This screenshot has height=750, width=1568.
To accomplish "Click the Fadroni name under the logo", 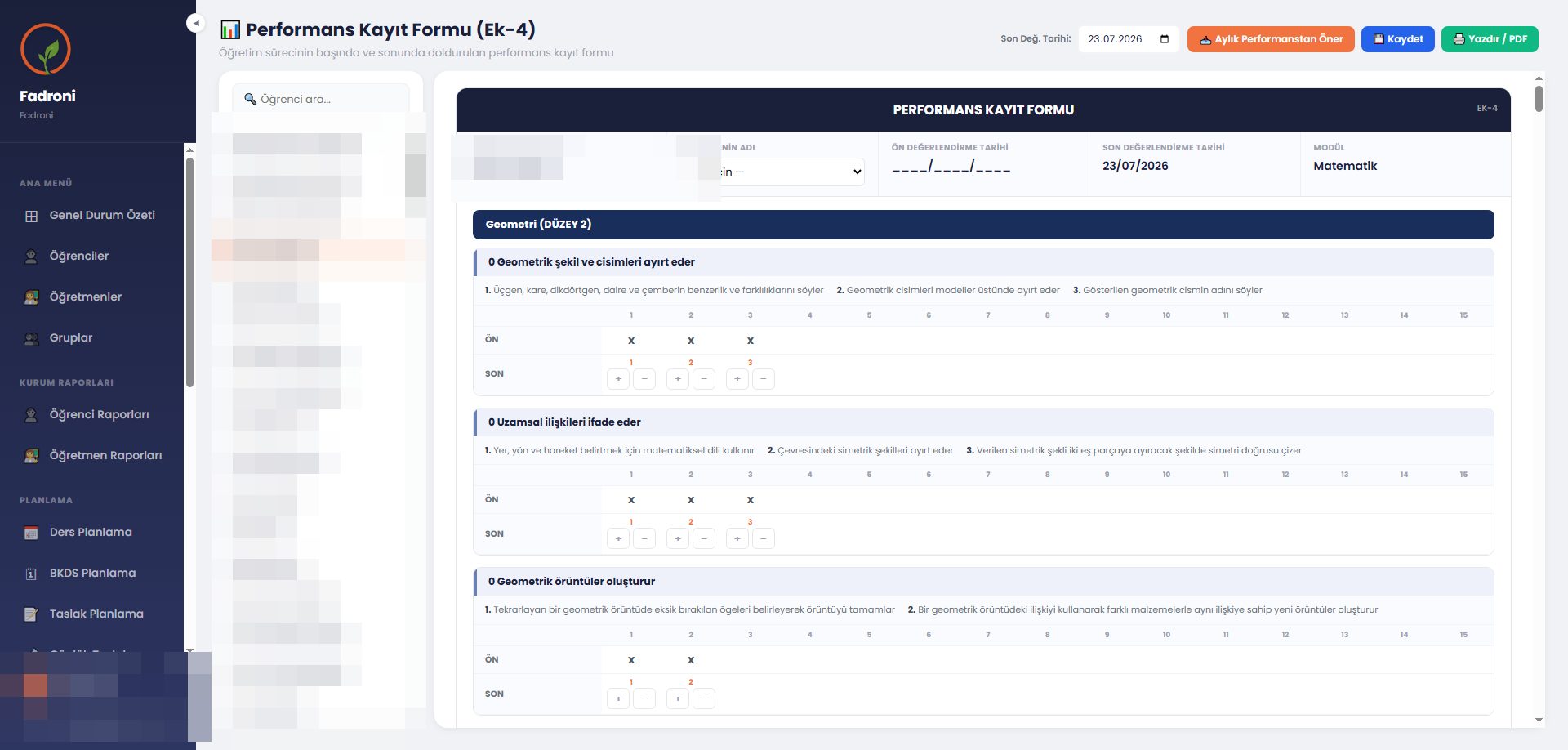I will coord(47,96).
